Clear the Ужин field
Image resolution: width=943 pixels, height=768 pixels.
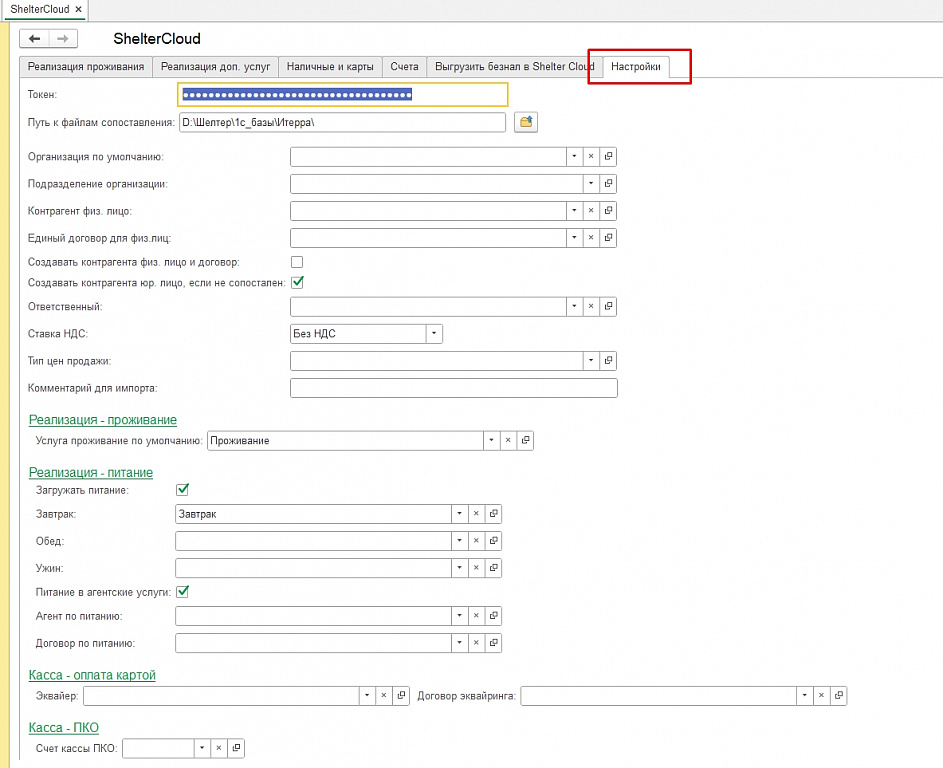(476, 568)
